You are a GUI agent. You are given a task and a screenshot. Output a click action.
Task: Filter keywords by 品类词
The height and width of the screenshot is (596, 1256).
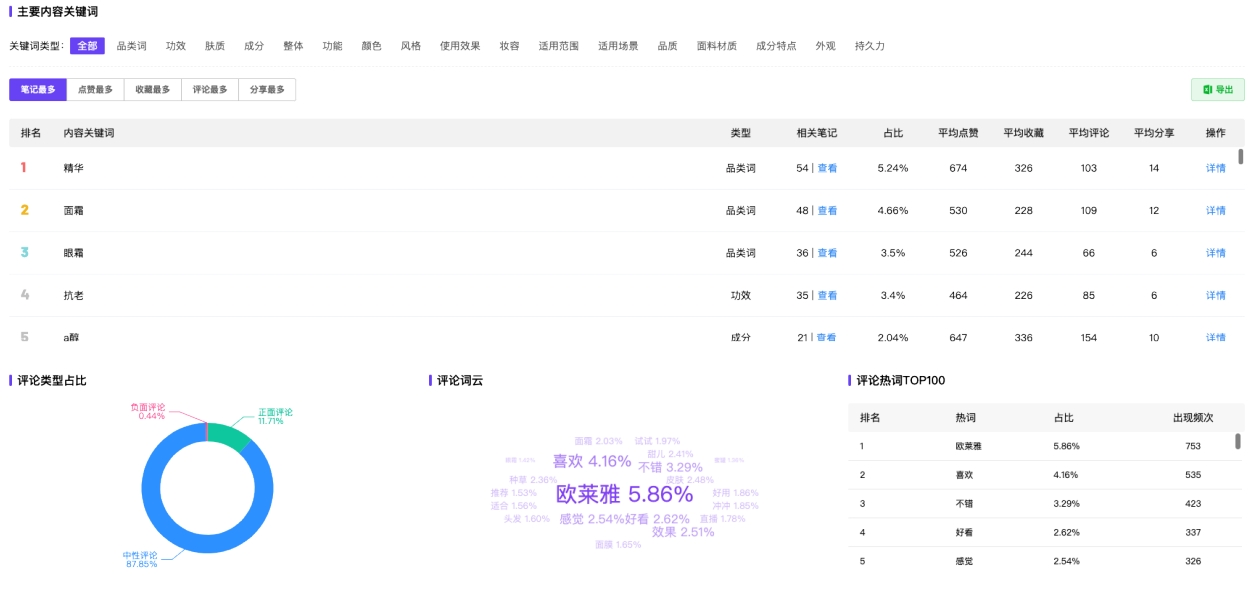point(131,46)
